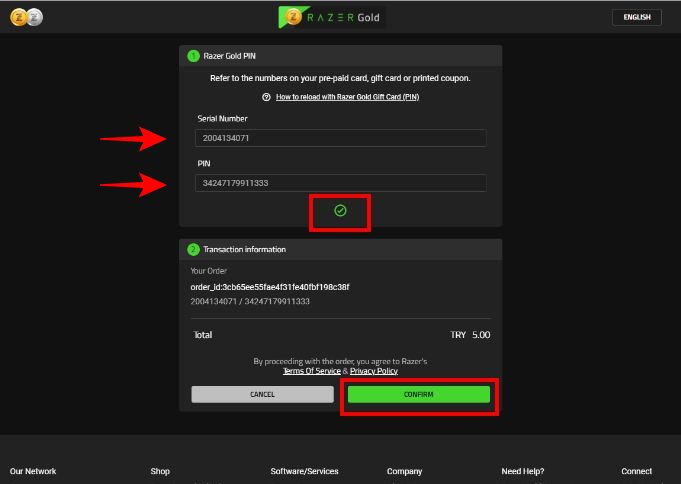Click the question mark help icon
The image size is (681, 484).
pos(267,97)
